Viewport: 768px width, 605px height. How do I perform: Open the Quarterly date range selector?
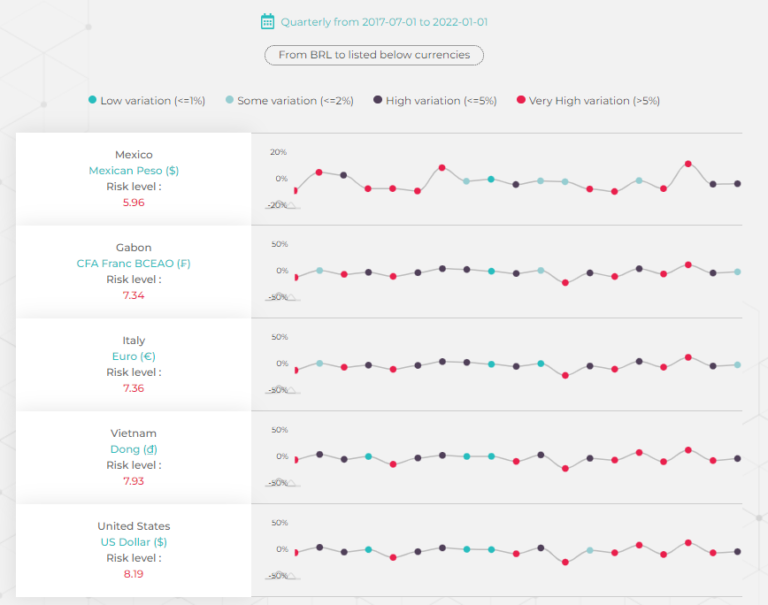click(383, 21)
